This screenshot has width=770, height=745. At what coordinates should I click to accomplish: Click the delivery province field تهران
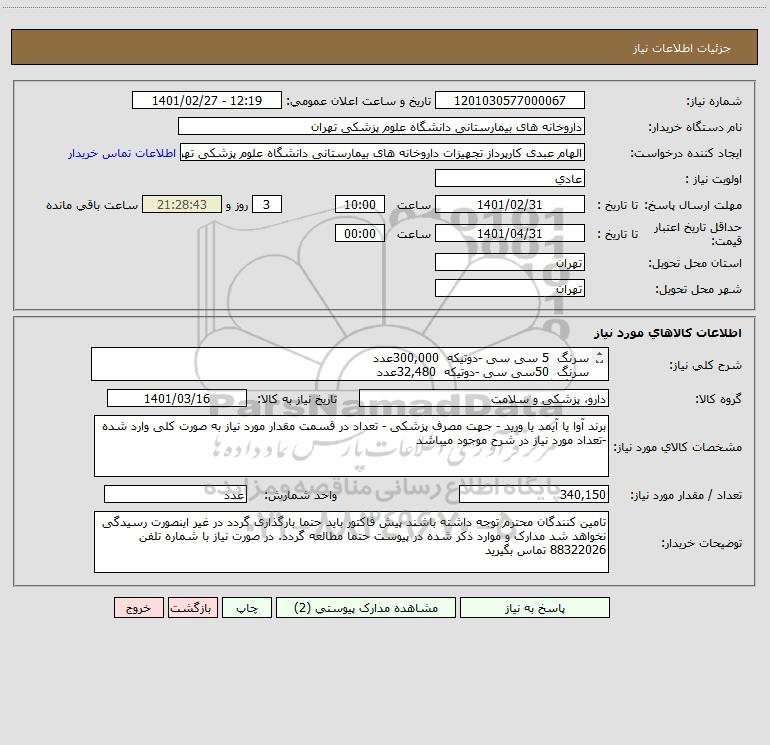click(x=510, y=263)
